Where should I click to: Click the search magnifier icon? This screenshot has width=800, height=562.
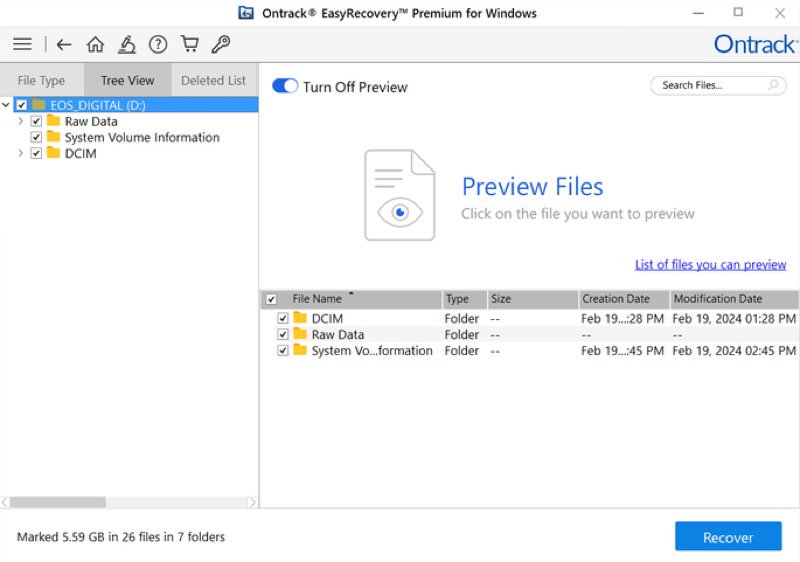click(773, 85)
